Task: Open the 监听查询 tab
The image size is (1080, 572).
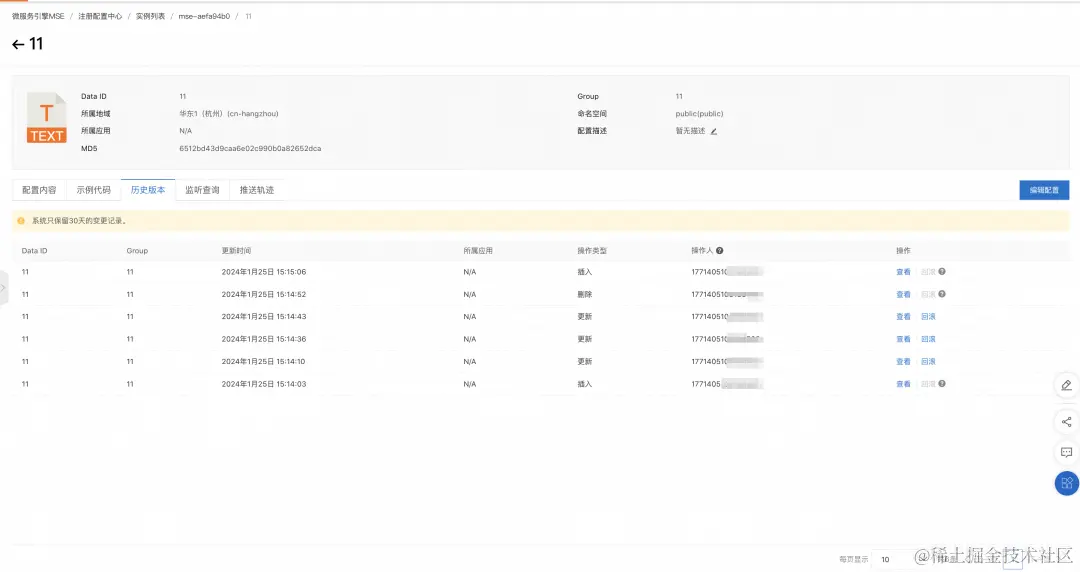Action: pyautogui.click(x=202, y=190)
